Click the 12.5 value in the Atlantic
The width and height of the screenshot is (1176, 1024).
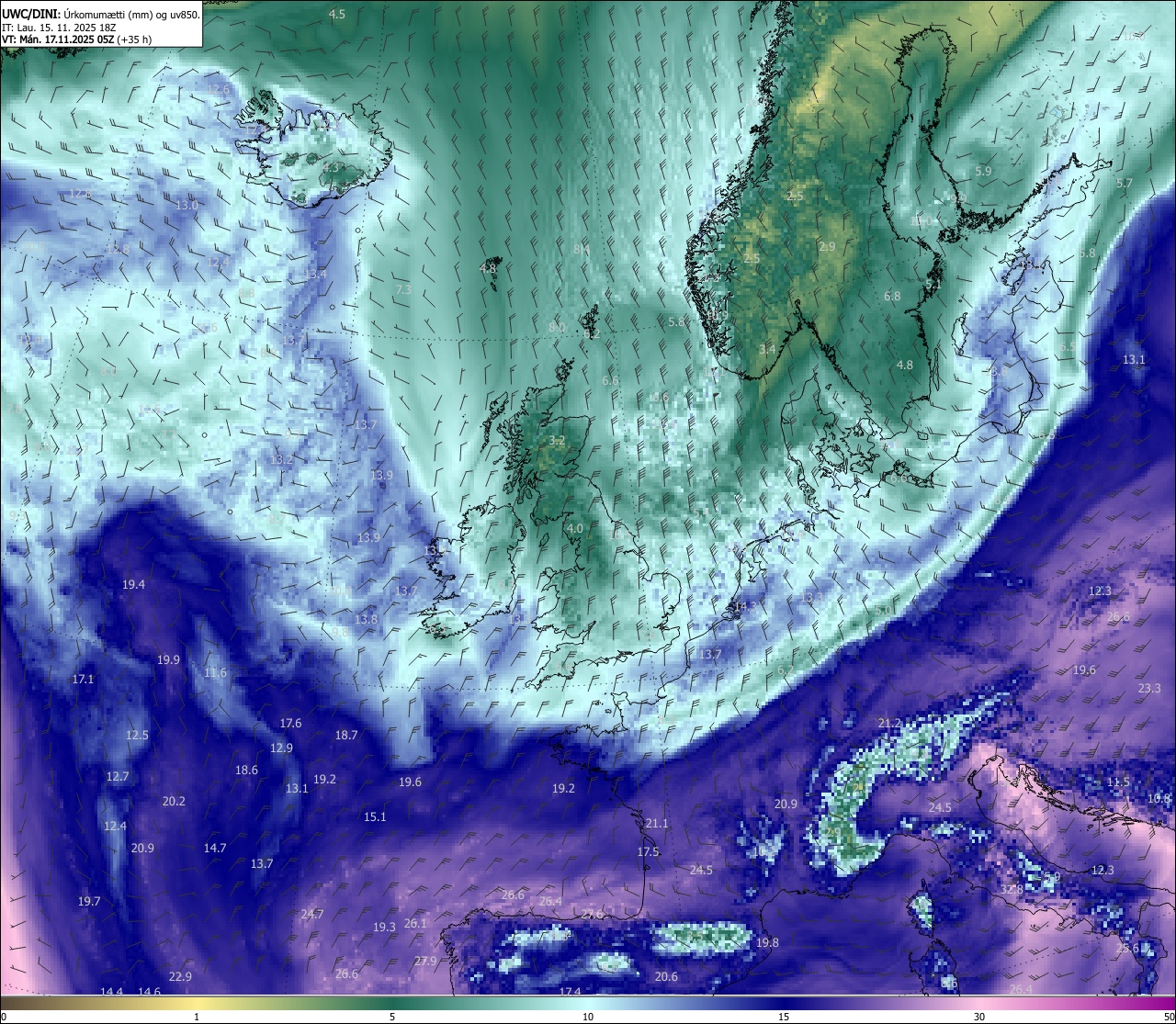(x=137, y=735)
